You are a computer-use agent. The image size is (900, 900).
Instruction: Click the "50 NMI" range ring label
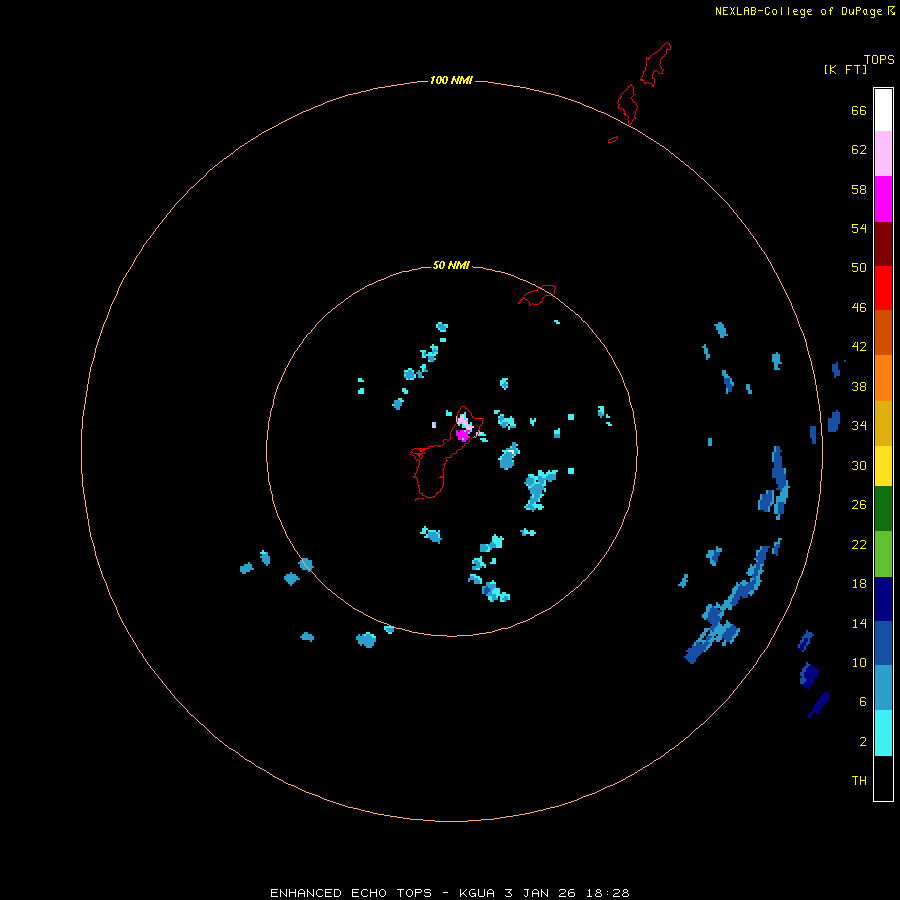click(x=451, y=265)
